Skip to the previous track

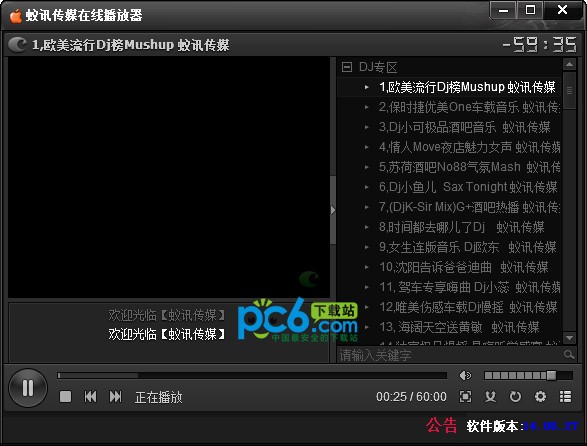coord(90,397)
